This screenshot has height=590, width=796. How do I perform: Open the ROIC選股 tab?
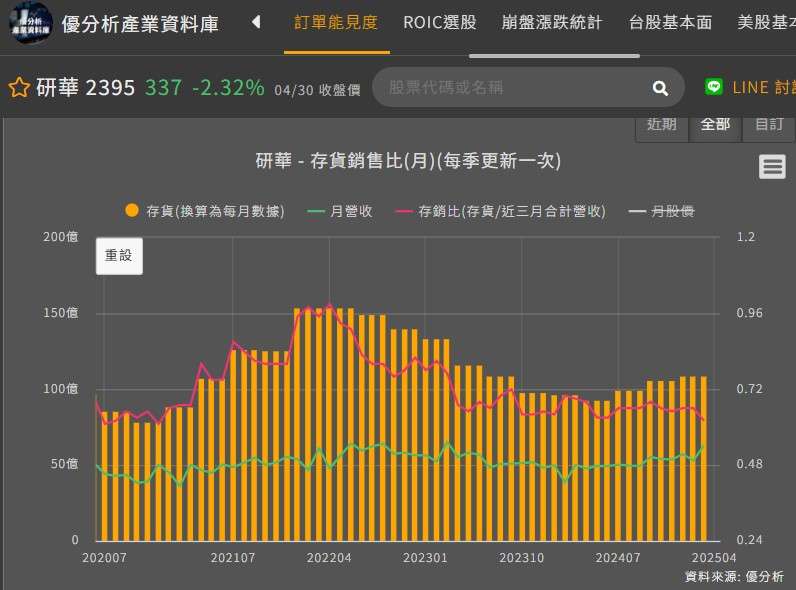(x=440, y=22)
